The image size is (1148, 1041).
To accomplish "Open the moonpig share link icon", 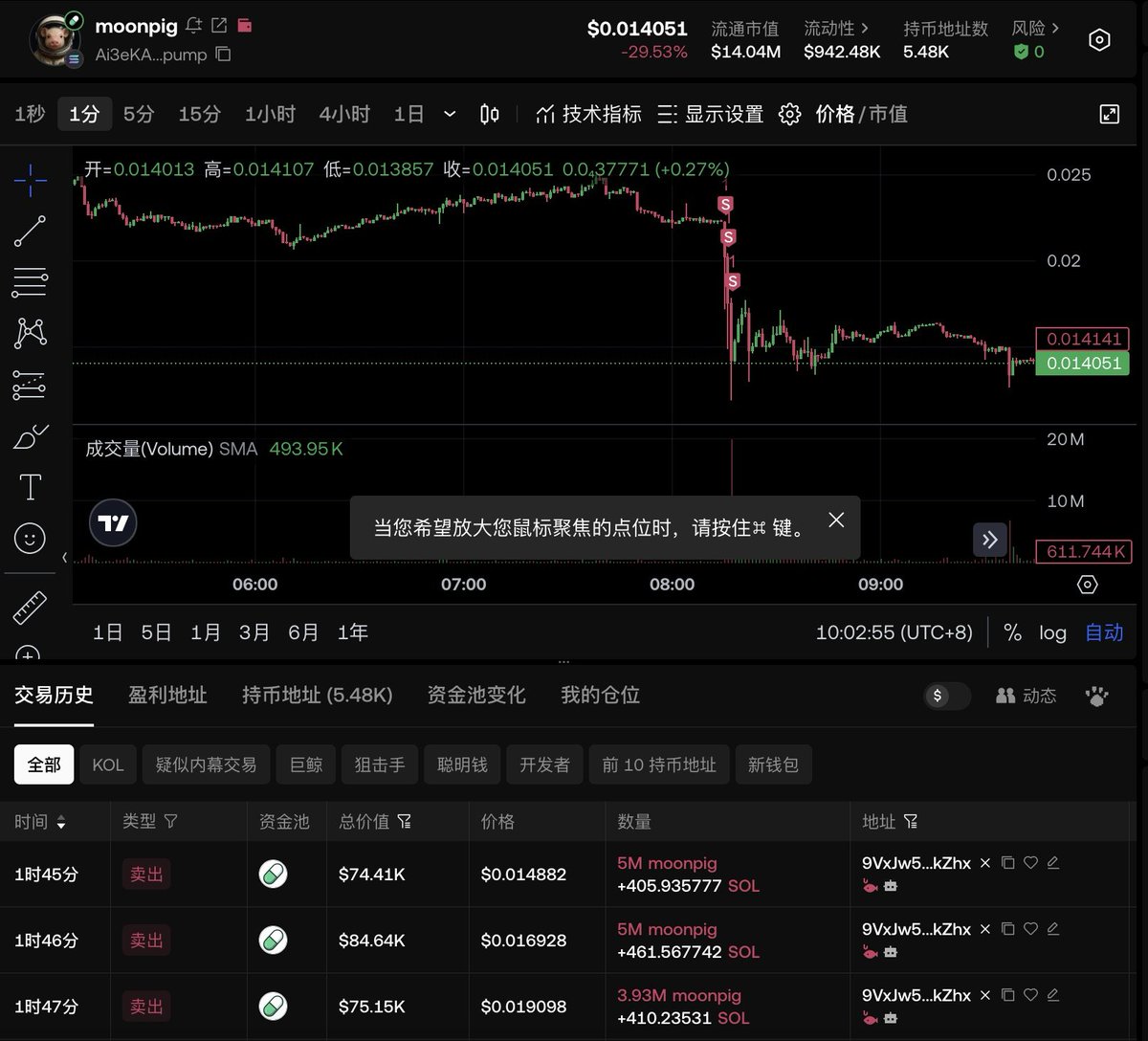I will [x=219, y=26].
